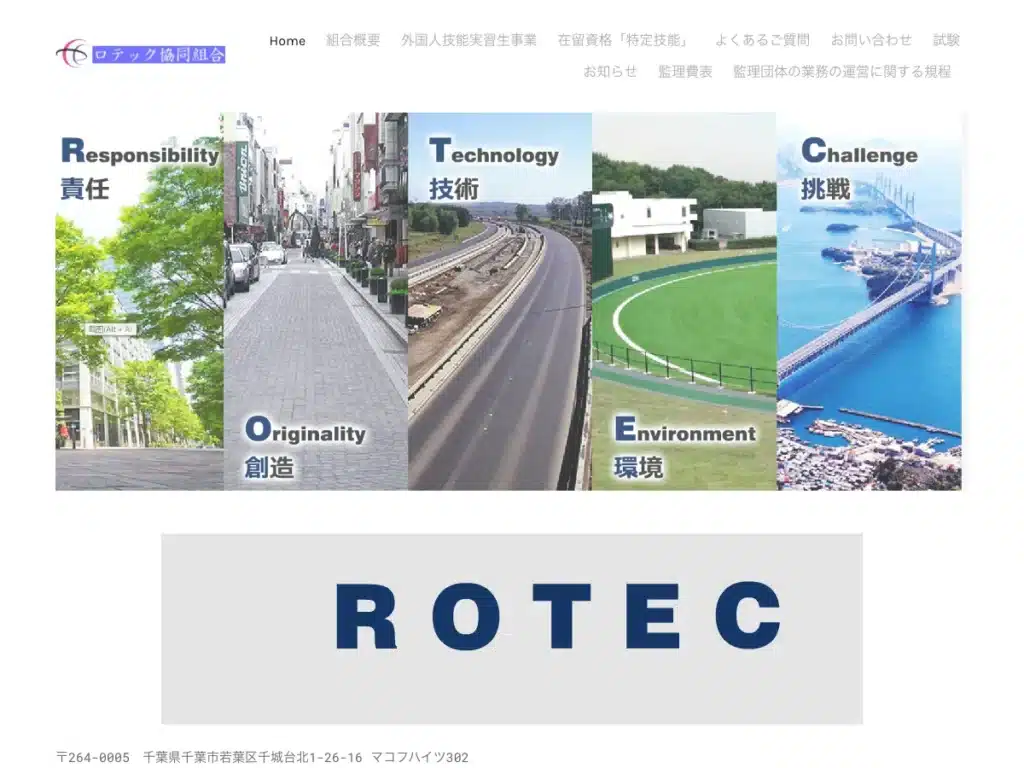This screenshot has height=768, width=1024.
Task: Click the Originality 創造 street image panel
Action: point(316,302)
